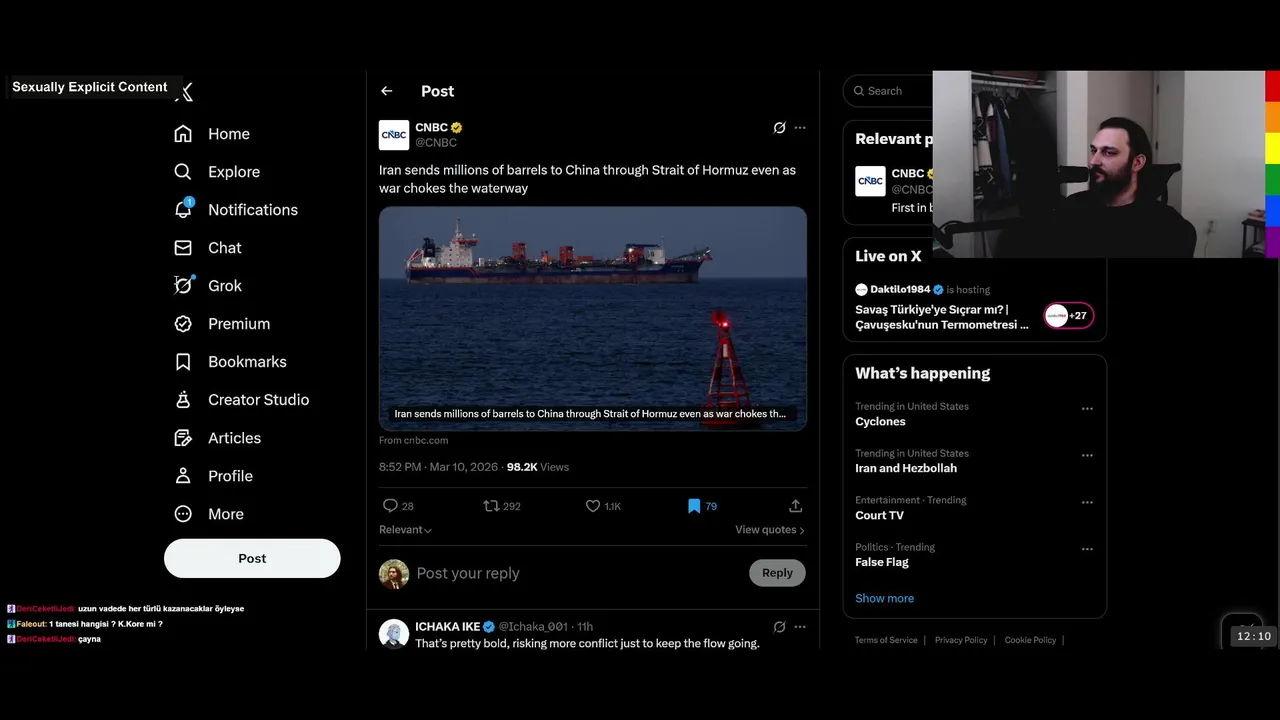Click the repost icon showing 292
The width and height of the screenshot is (1280, 720).
[491, 506]
